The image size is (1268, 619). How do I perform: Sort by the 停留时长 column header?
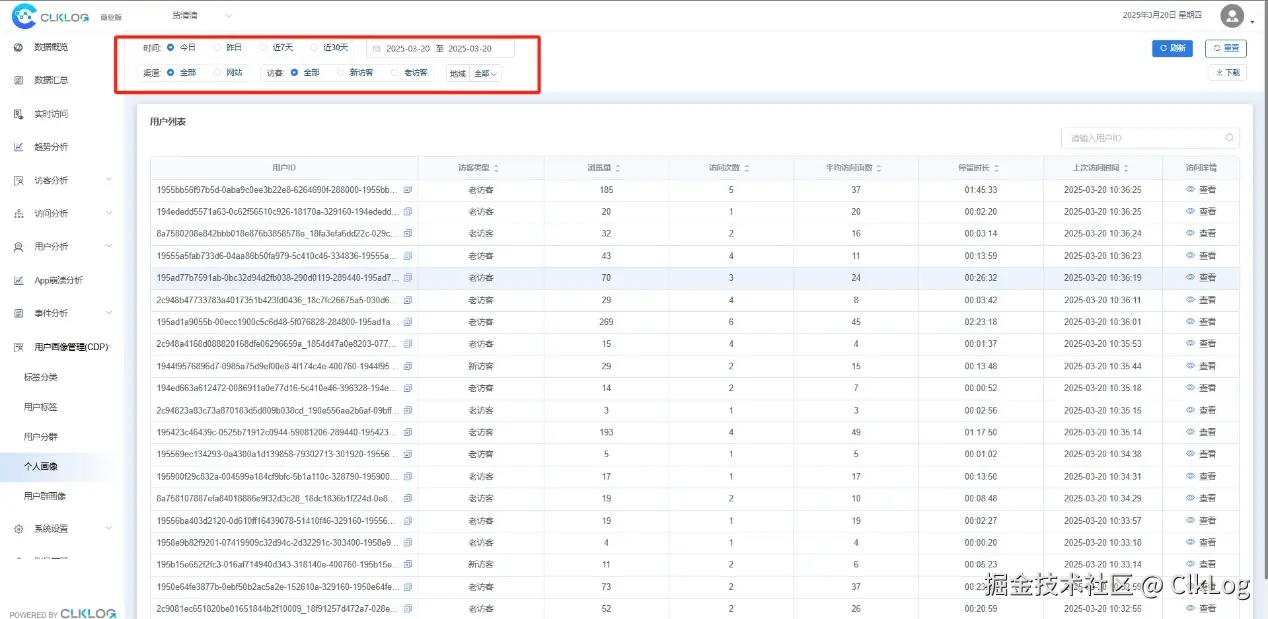click(981, 168)
